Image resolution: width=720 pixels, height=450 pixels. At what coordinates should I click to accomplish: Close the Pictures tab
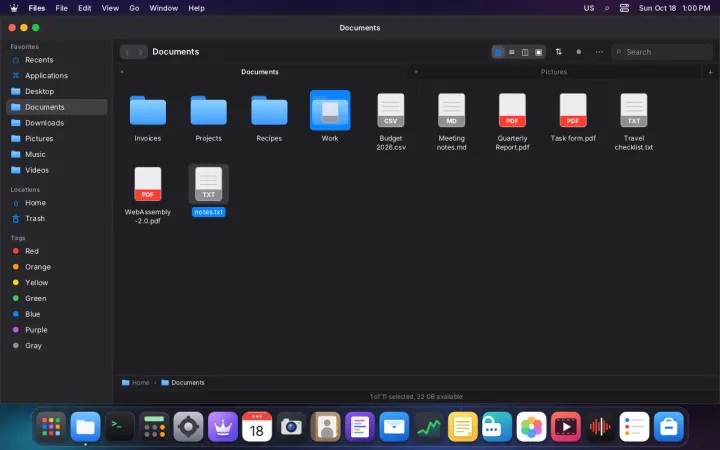pyautogui.click(x=416, y=72)
